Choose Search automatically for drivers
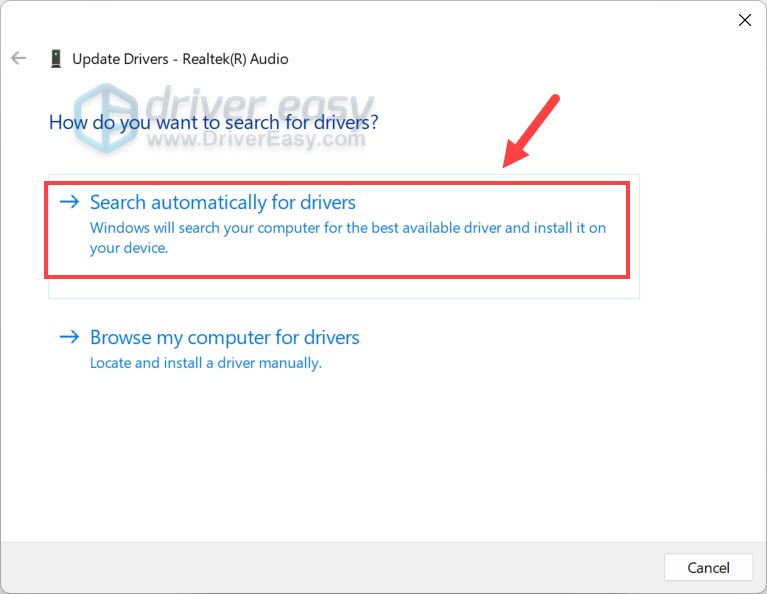Image resolution: width=767 pixels, height=594 pixels. (343, 236)
